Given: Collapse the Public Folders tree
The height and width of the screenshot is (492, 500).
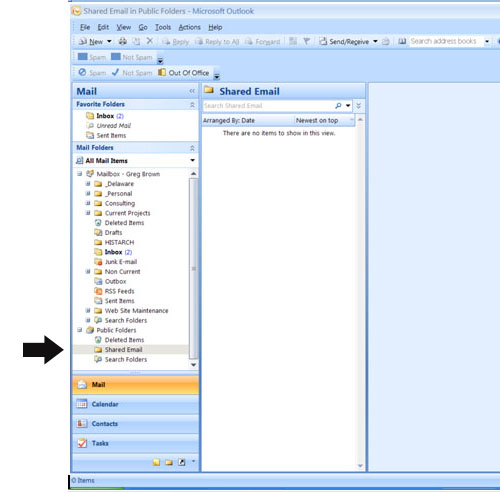Looking at the screenshot, I should click(80, 330).
